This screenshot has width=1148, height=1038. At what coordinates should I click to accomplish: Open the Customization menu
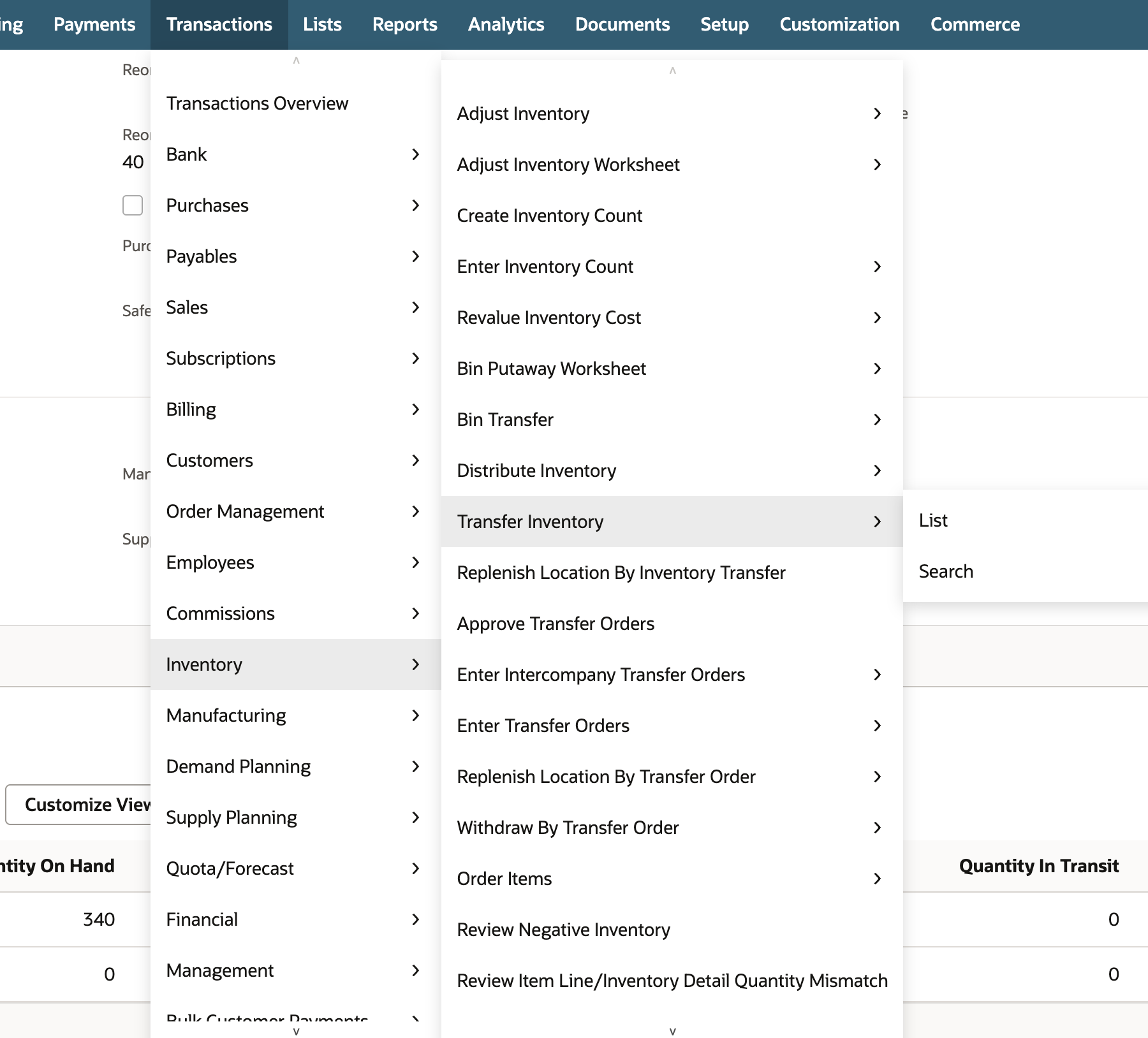point(839,24)
